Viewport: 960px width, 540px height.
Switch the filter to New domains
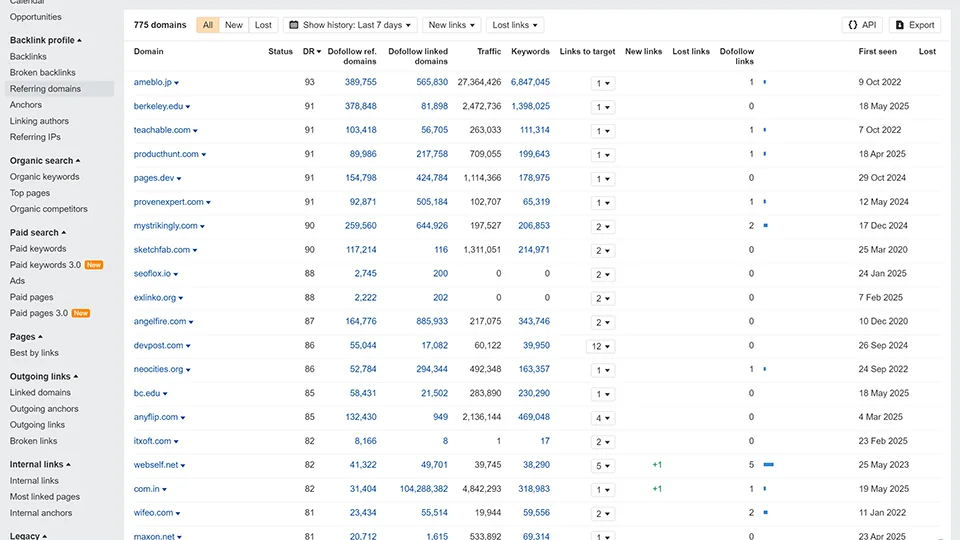233,25
